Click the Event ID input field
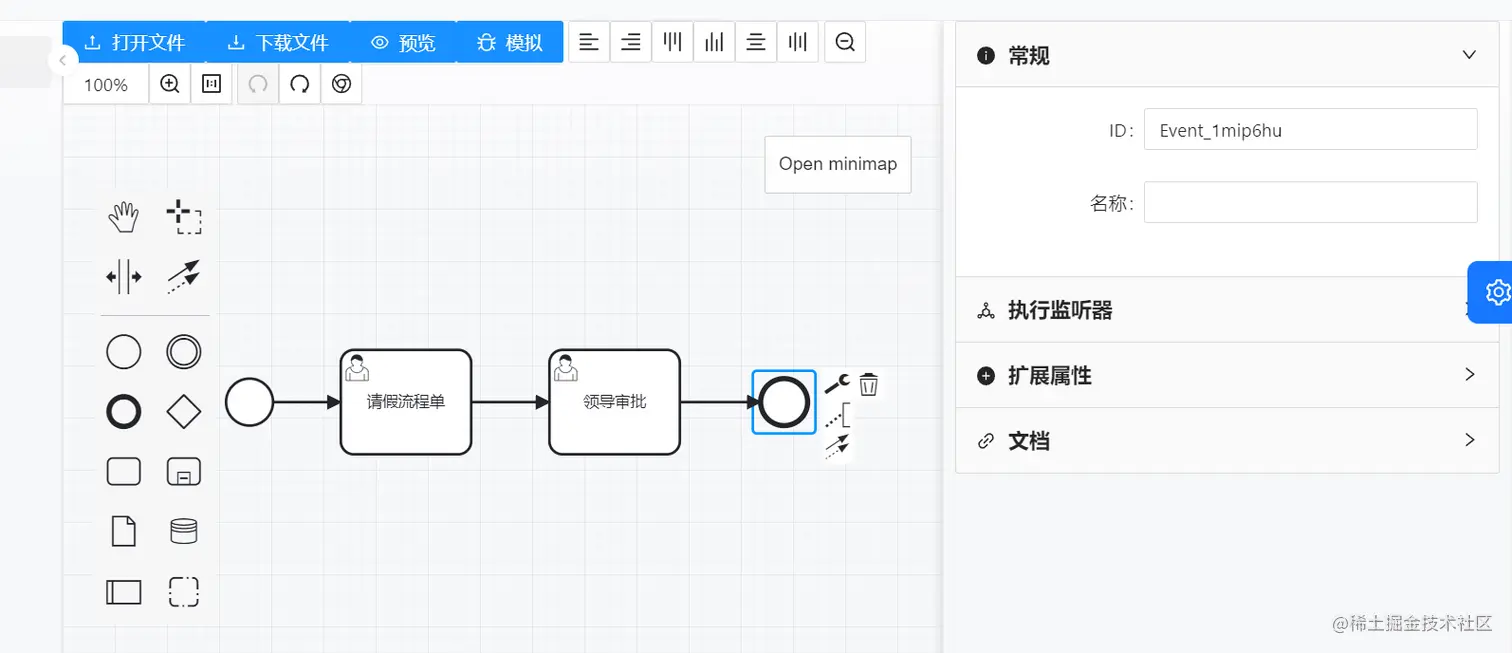Viewport: 1512px width, 653px height. (x=1310, y=129)
